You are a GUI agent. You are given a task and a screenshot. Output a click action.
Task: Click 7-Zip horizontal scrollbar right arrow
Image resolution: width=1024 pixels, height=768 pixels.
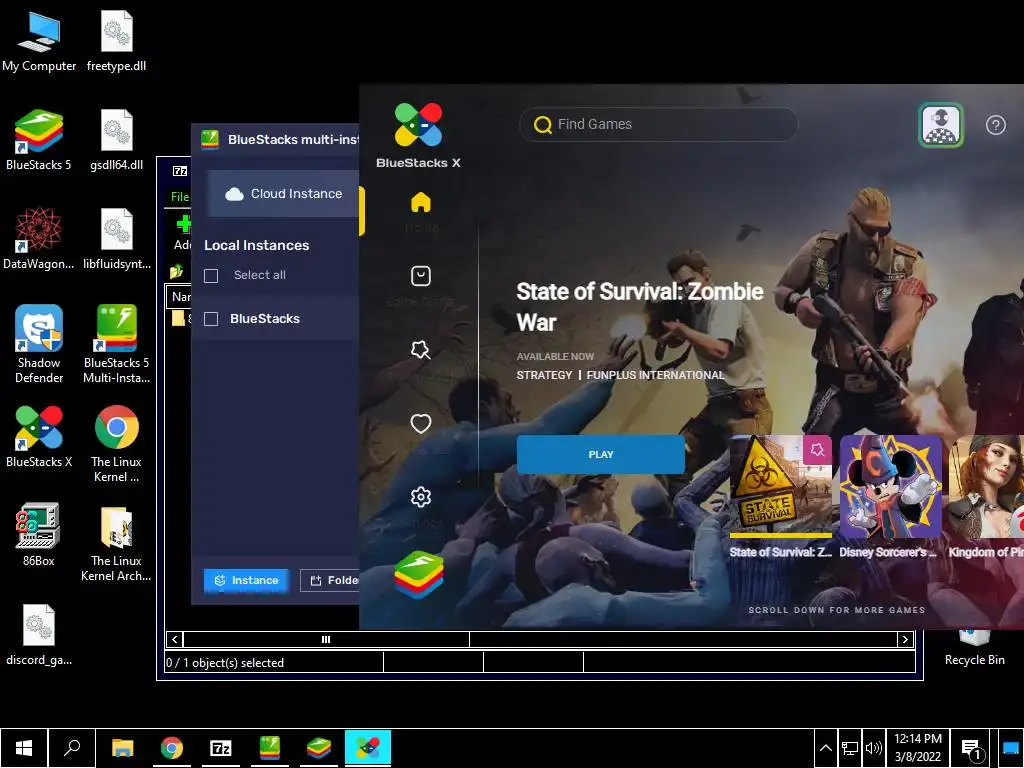coord(905,639)
